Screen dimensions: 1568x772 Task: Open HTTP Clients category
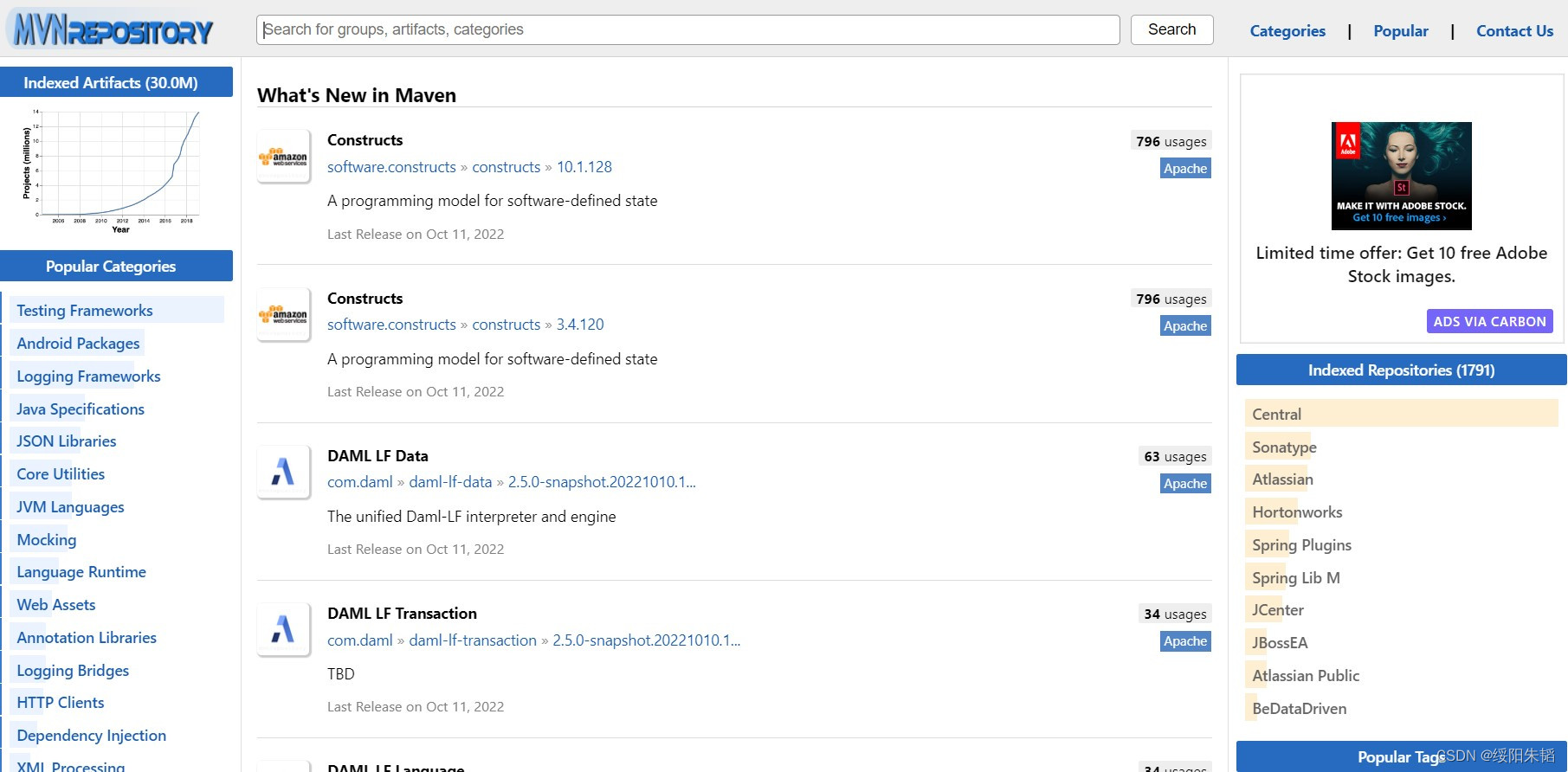(x=61, y=703)
